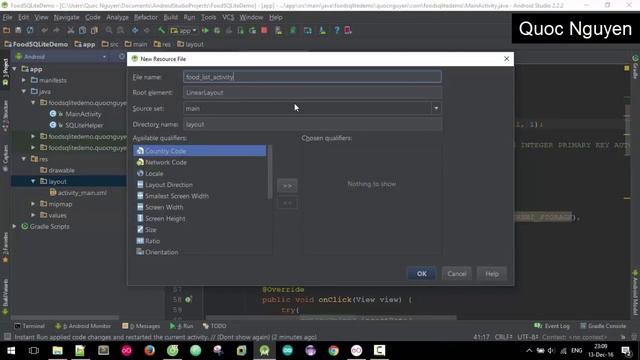Toggle the Event Log tool window button
Image resolution: width=640 pixels, height=360 pixels.
[552, 326]
